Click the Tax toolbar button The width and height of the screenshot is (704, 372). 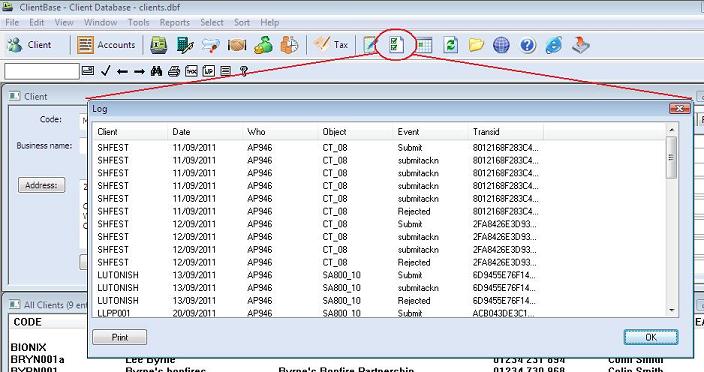[331, 44]
